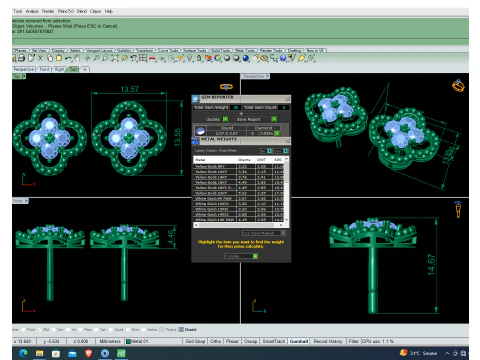Click the gold ring icon in the Top viewport
480x360 pixels.
pyautogui.click(x=226, y=87)
